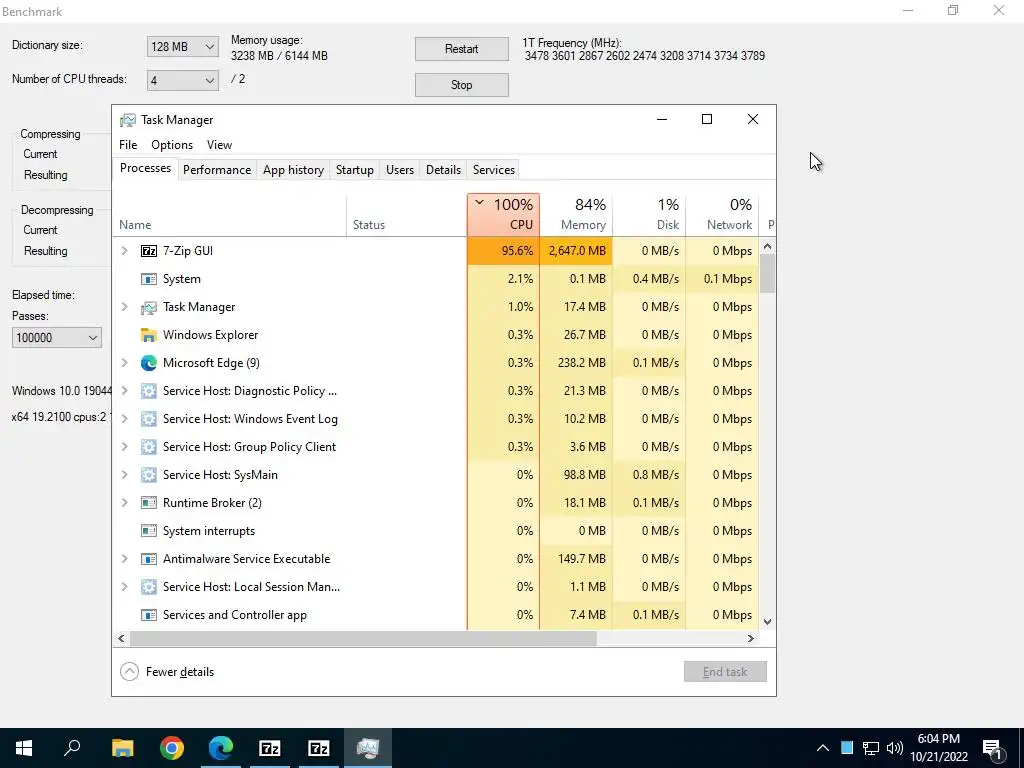Screen dimensions: 1024x768
Task: Expand the Runtime Broker (2) group
Action: pyautogui.click(x=124, y=503)
